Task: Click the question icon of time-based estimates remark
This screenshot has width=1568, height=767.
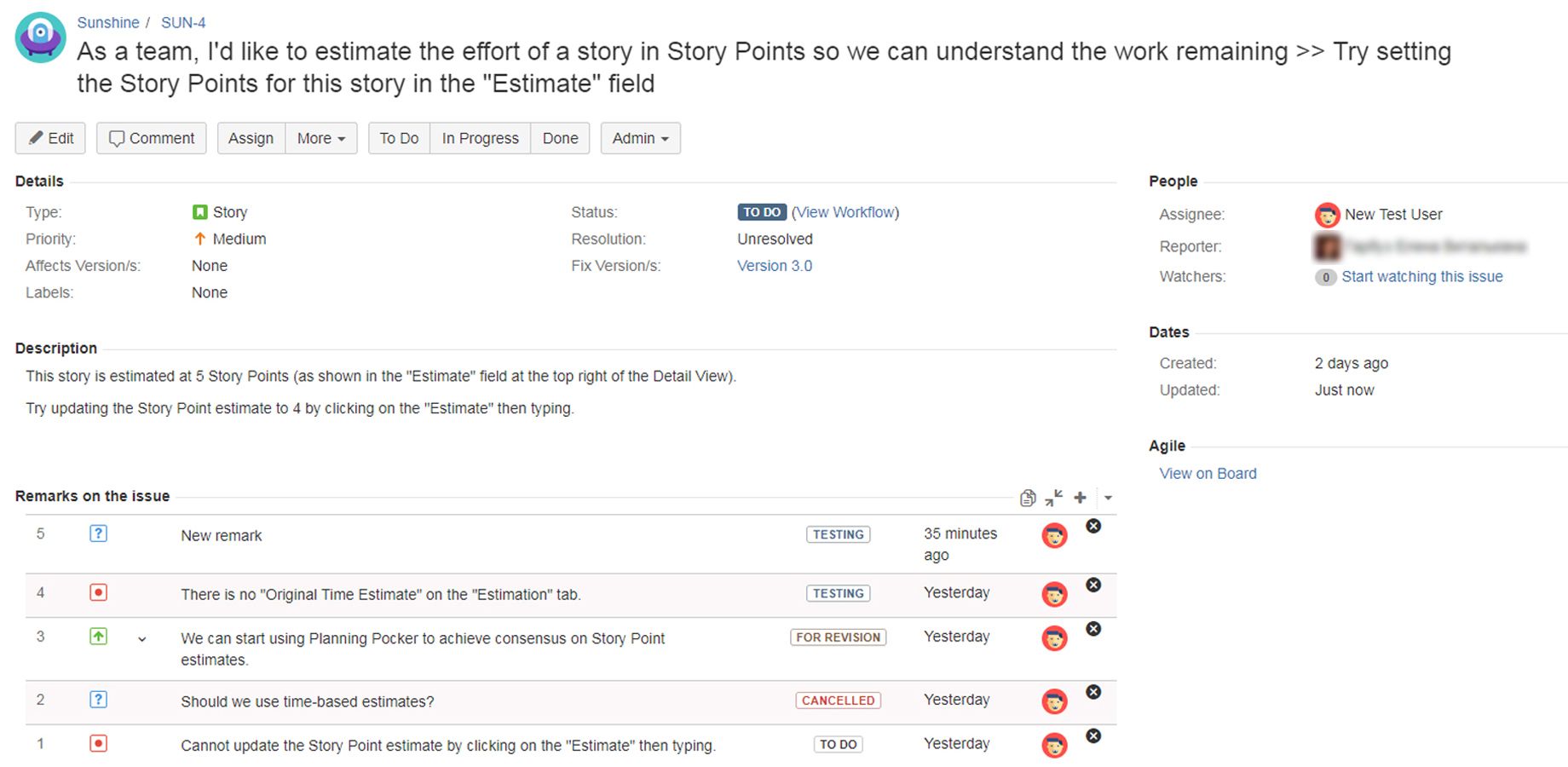Action: [x=99, y=699]
